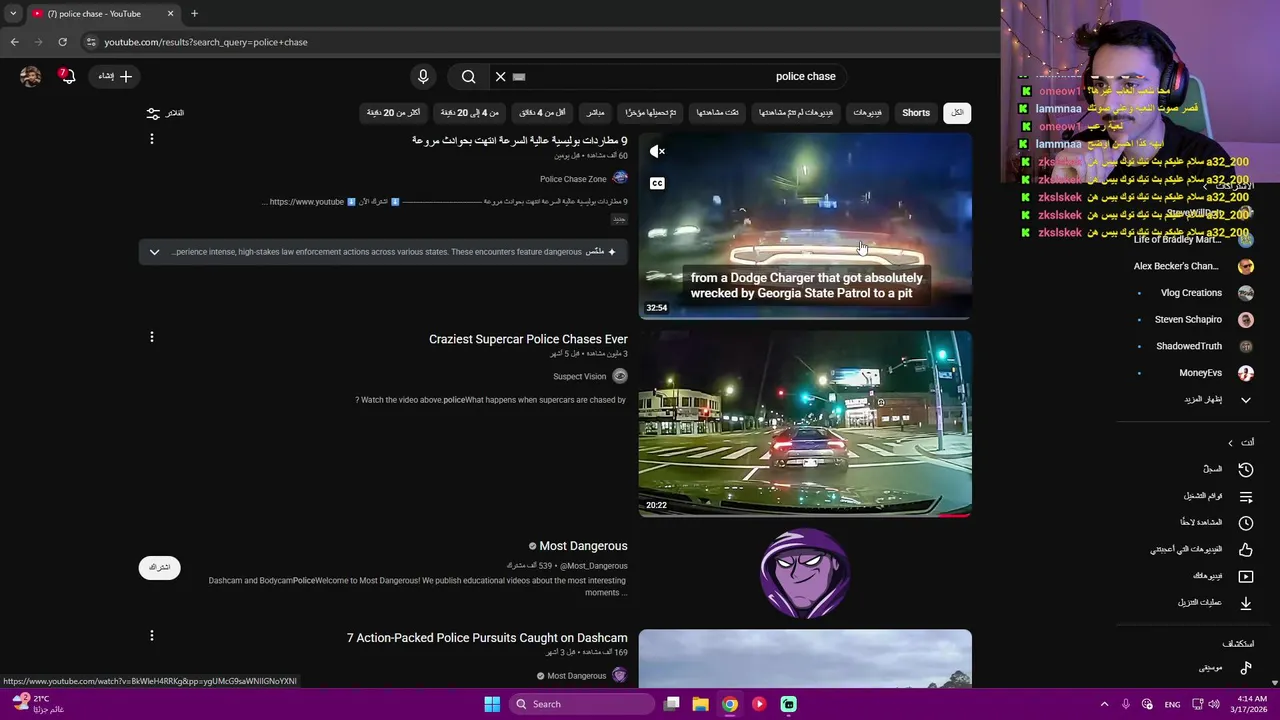Select Under 4 minutes filter chip

click(x=542, y=113)
